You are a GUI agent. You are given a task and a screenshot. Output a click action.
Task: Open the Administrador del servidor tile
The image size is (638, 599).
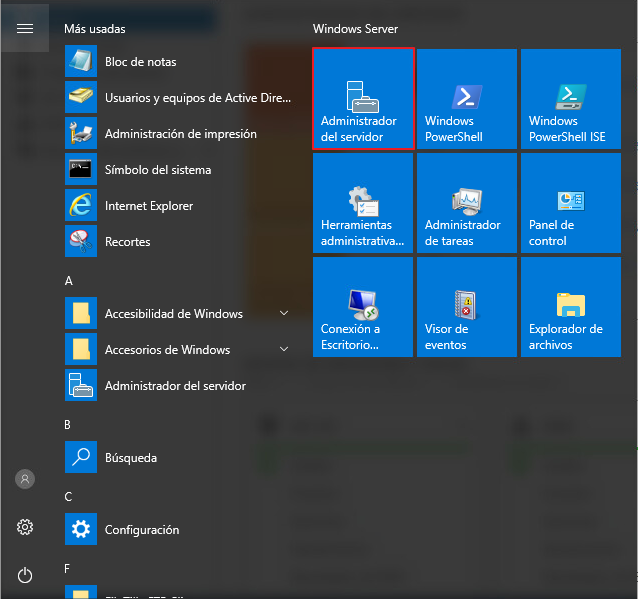click(363, 99)
